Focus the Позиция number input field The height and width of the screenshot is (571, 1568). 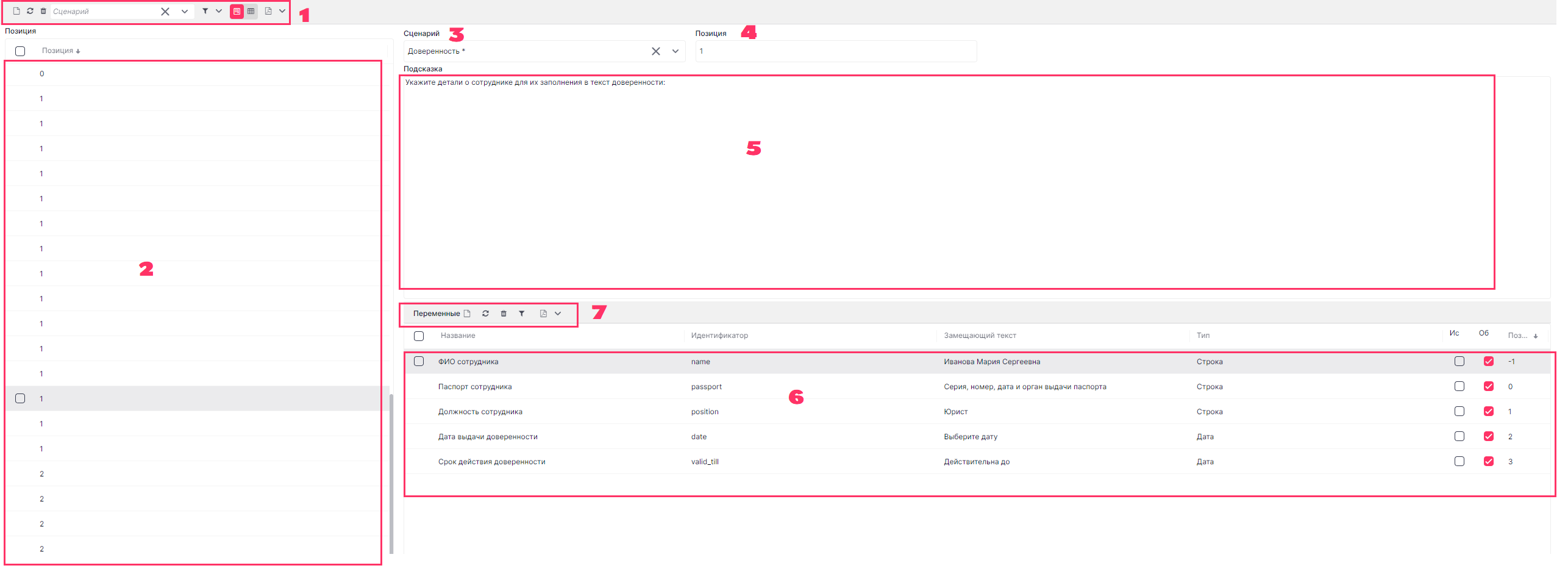(836, 51)
